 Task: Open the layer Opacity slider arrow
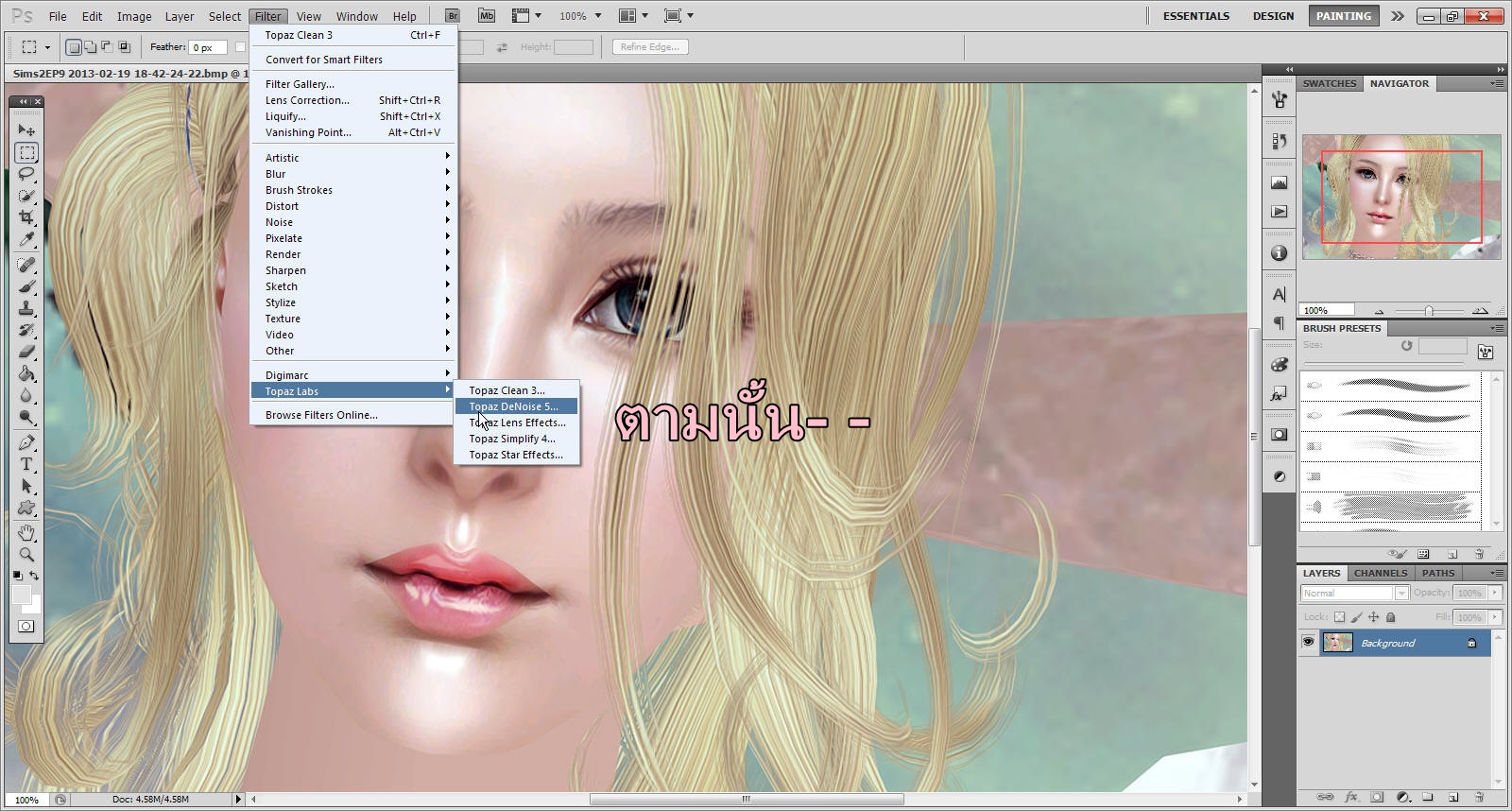1495,594
